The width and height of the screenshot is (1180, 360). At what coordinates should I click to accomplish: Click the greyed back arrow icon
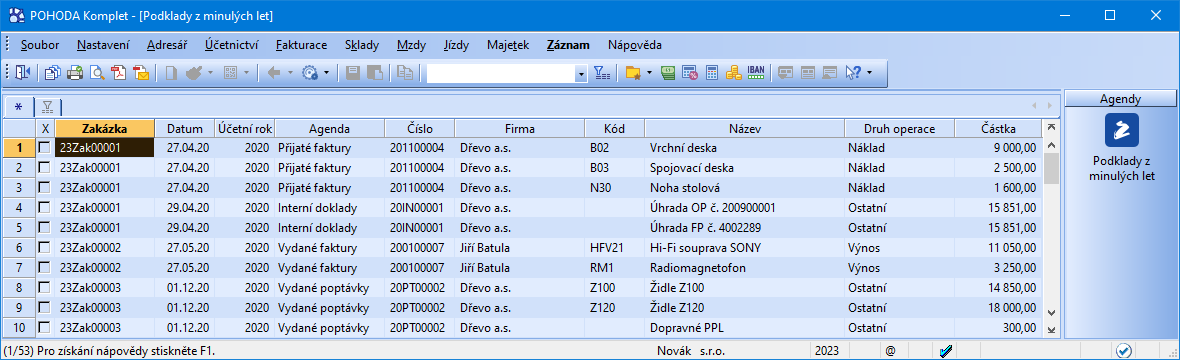(274, 73)
